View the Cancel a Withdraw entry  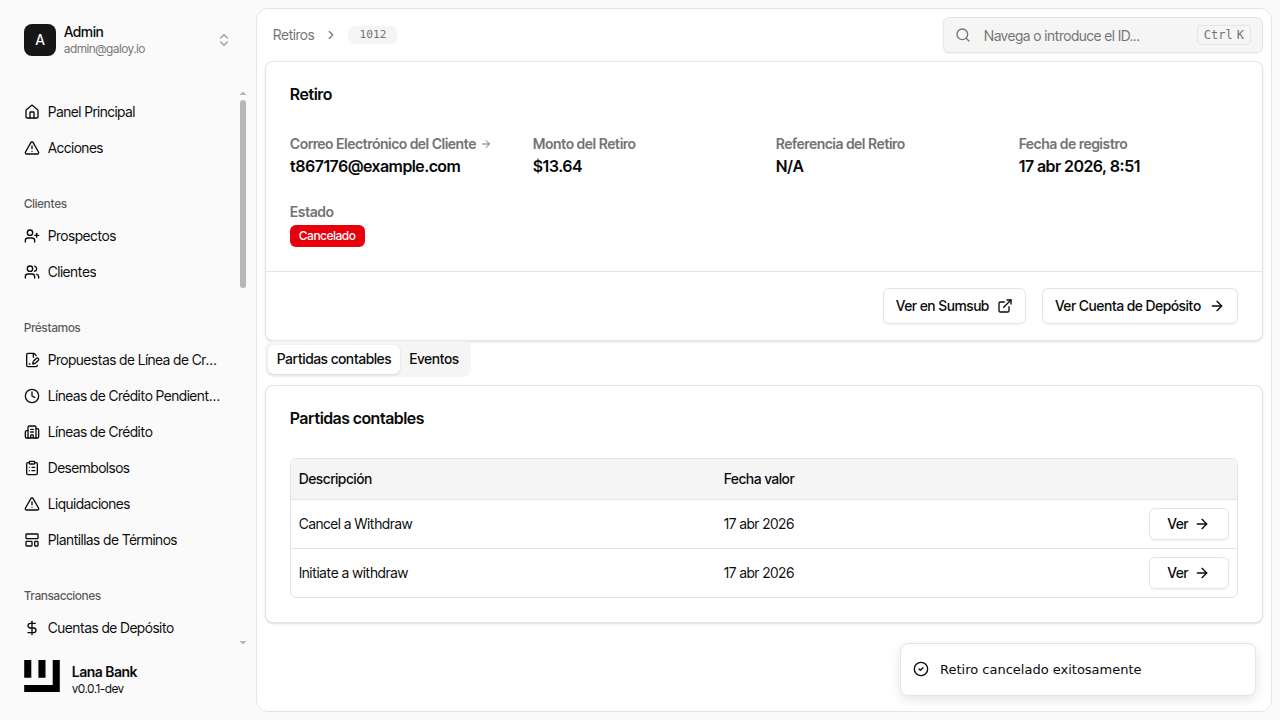coord(1188,524)
